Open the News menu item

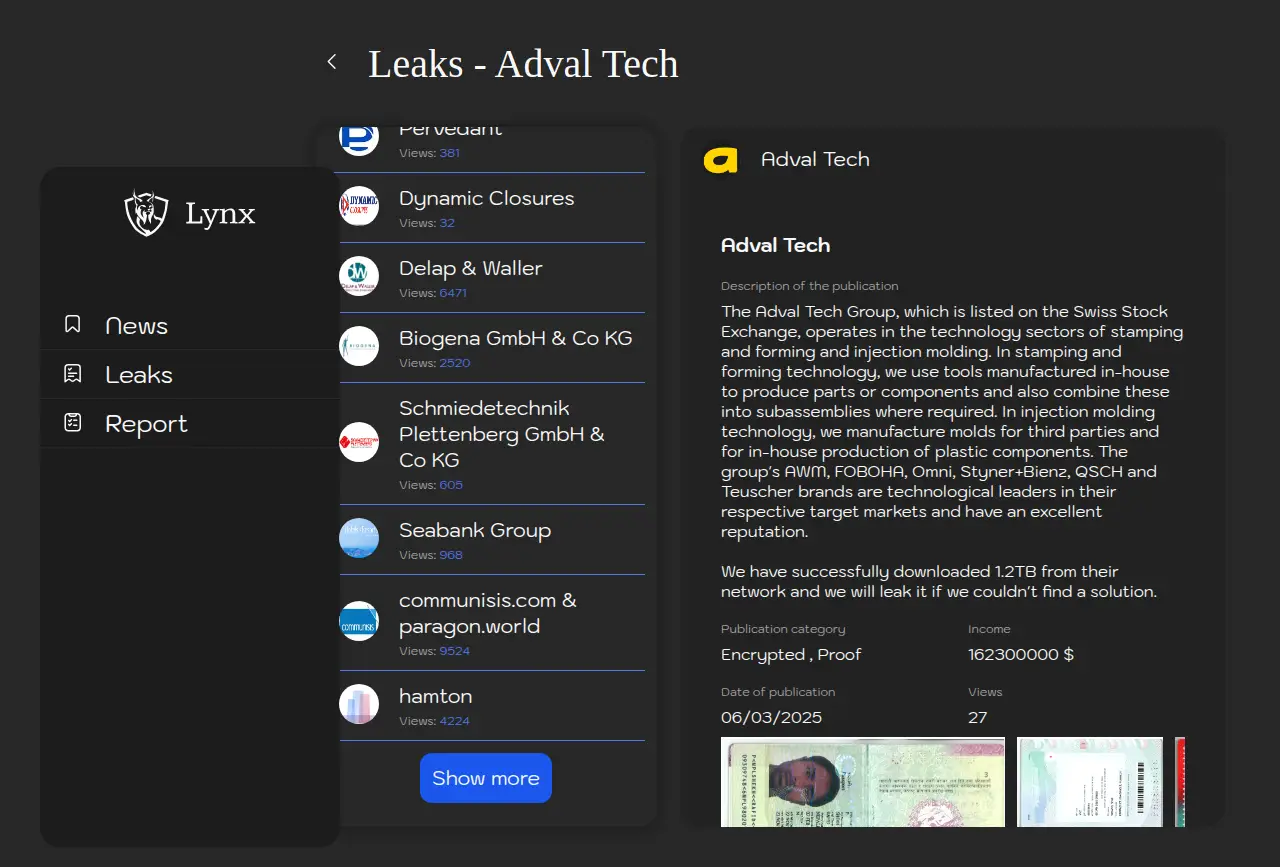tap(137, 326)
